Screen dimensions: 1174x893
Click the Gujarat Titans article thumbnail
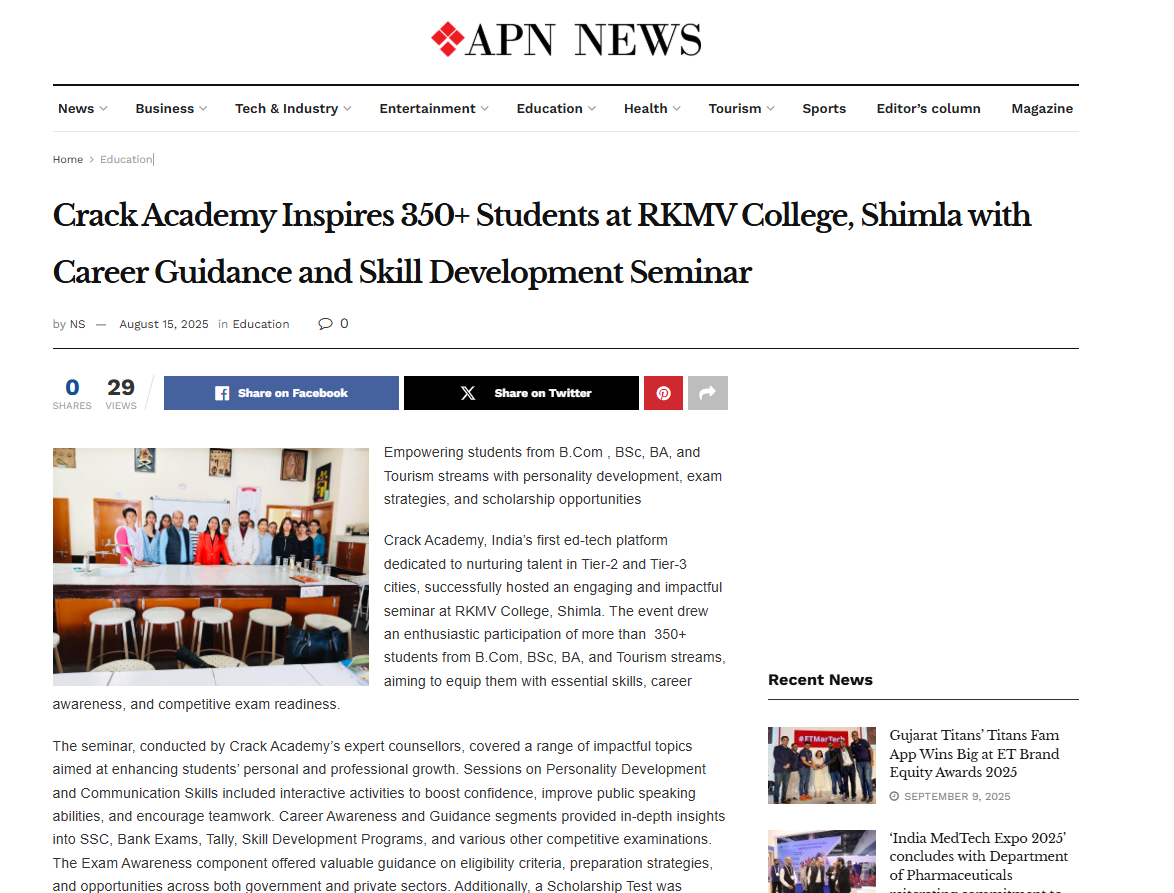point(821,765)
